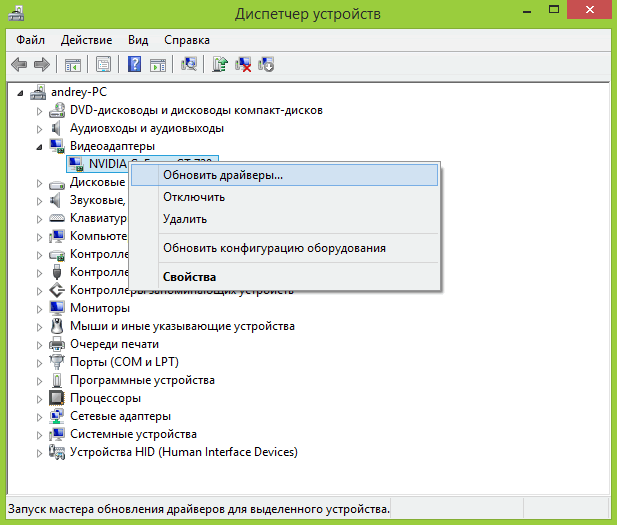Open the Справка menu
This screenshot has width=617, height=525.
187,40
